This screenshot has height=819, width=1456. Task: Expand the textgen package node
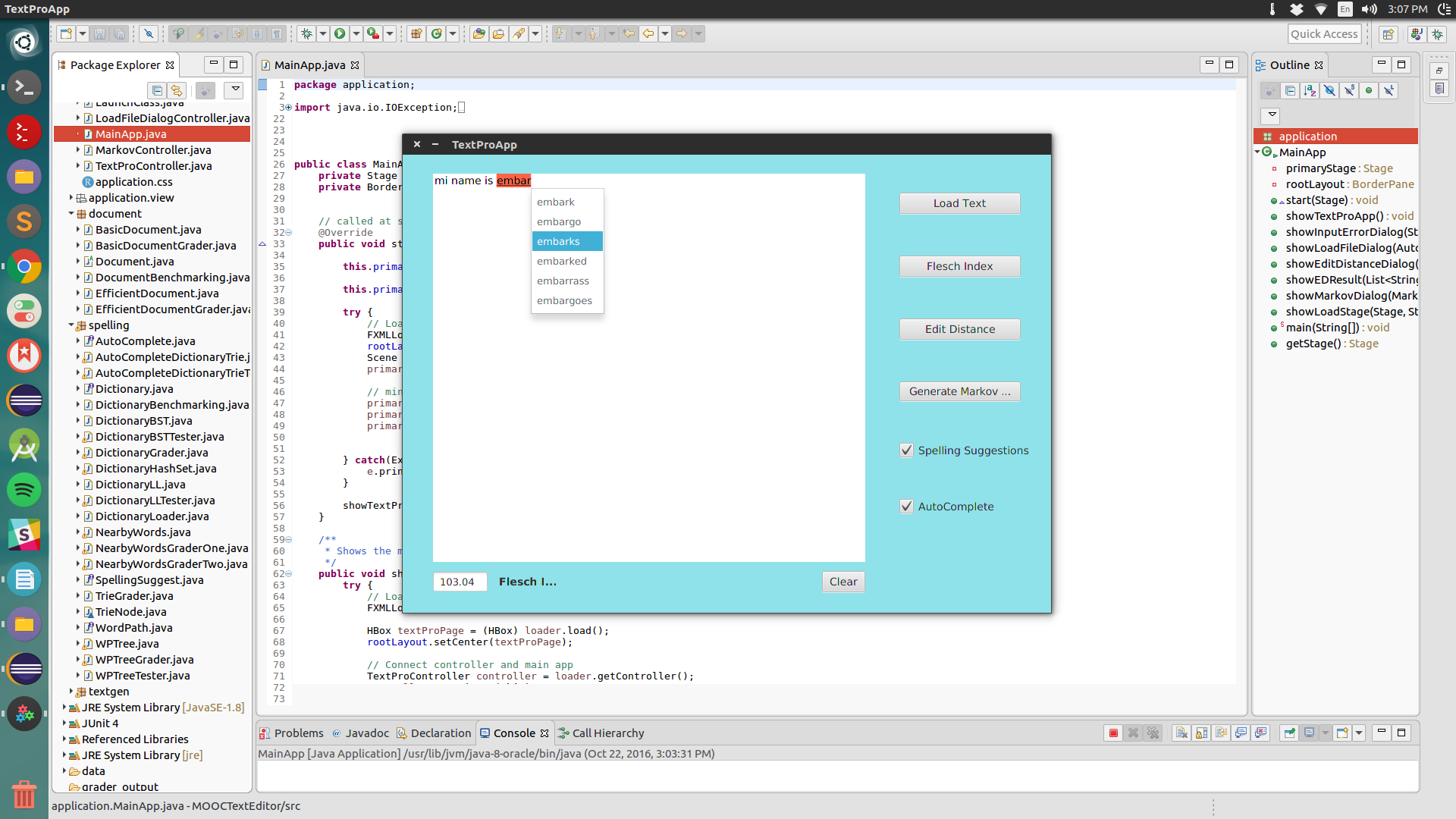(71, 691)
